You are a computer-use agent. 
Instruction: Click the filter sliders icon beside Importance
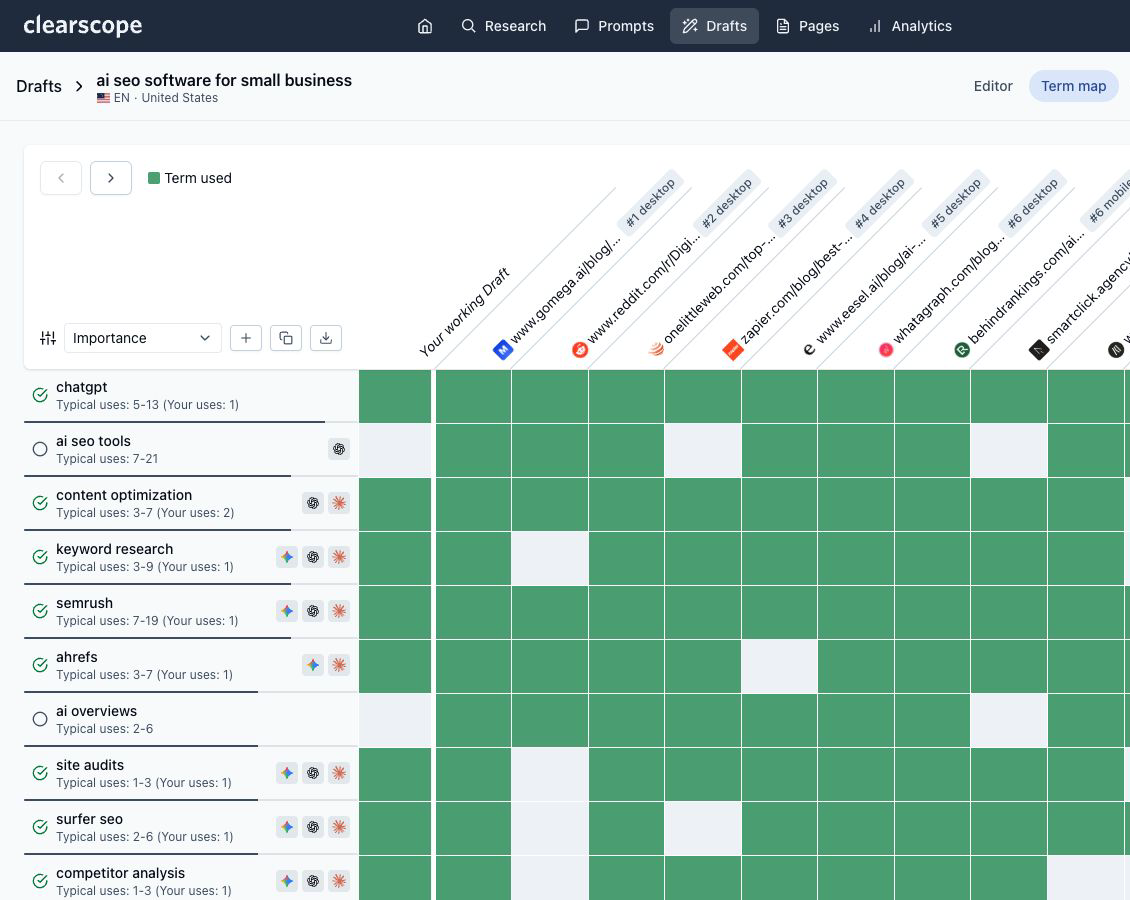pyautogui.click(x=48, y=338)
